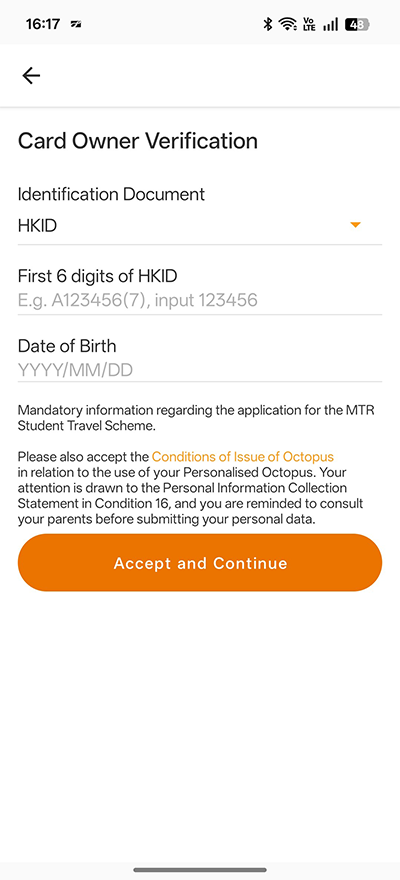Tap the Wi-Fi status icon
Image resolution: width=400 pixels, height=880 pixels.
[x=288, y=24]
